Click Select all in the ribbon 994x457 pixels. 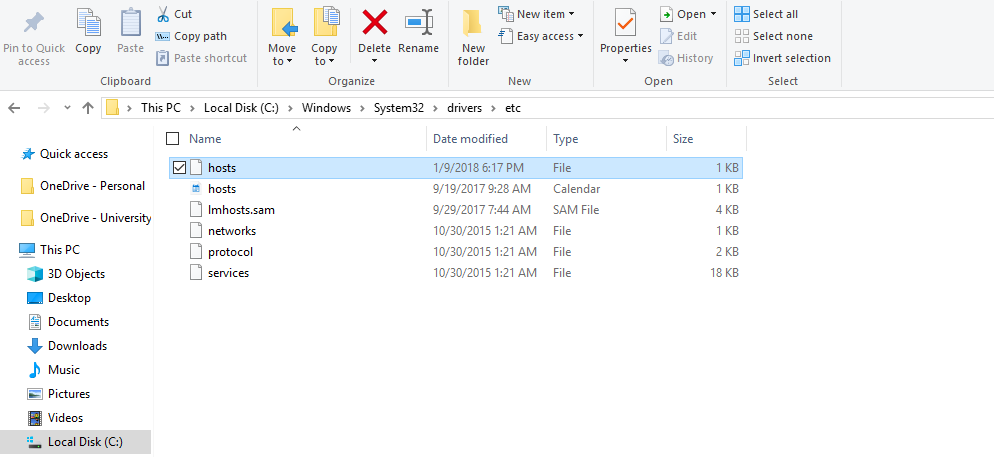point(766,14)
